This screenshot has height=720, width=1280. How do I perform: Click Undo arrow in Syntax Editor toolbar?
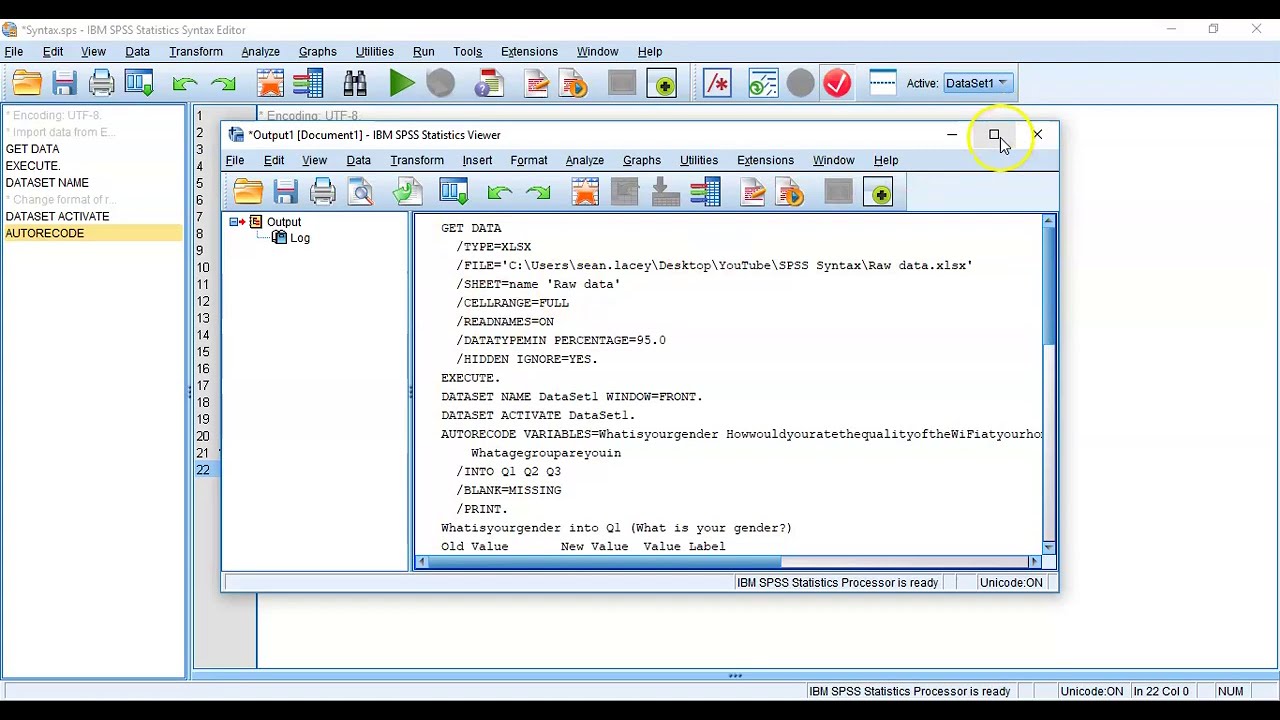coord(185,84)
